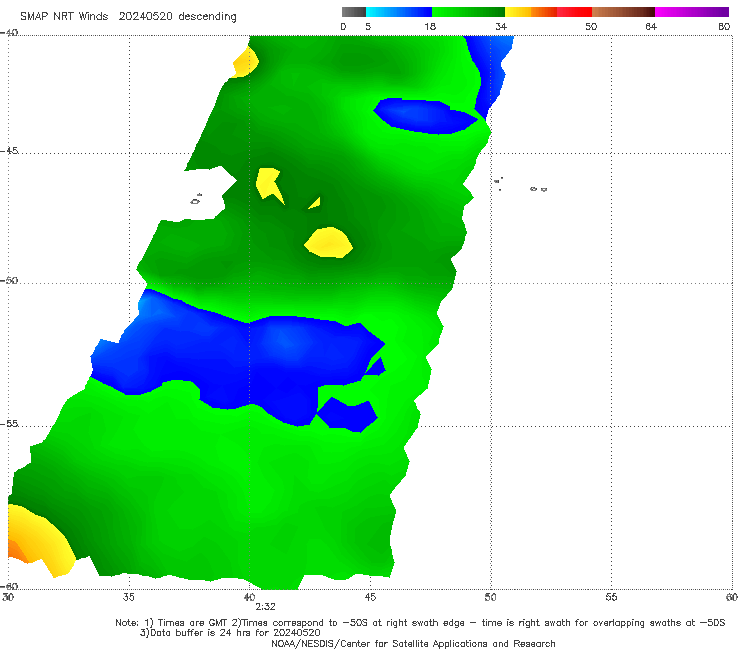Image resolution: width=740 pixels, height=650 pixels.
Task: Click the longitude axis label "60"
Action: (732, 597)
